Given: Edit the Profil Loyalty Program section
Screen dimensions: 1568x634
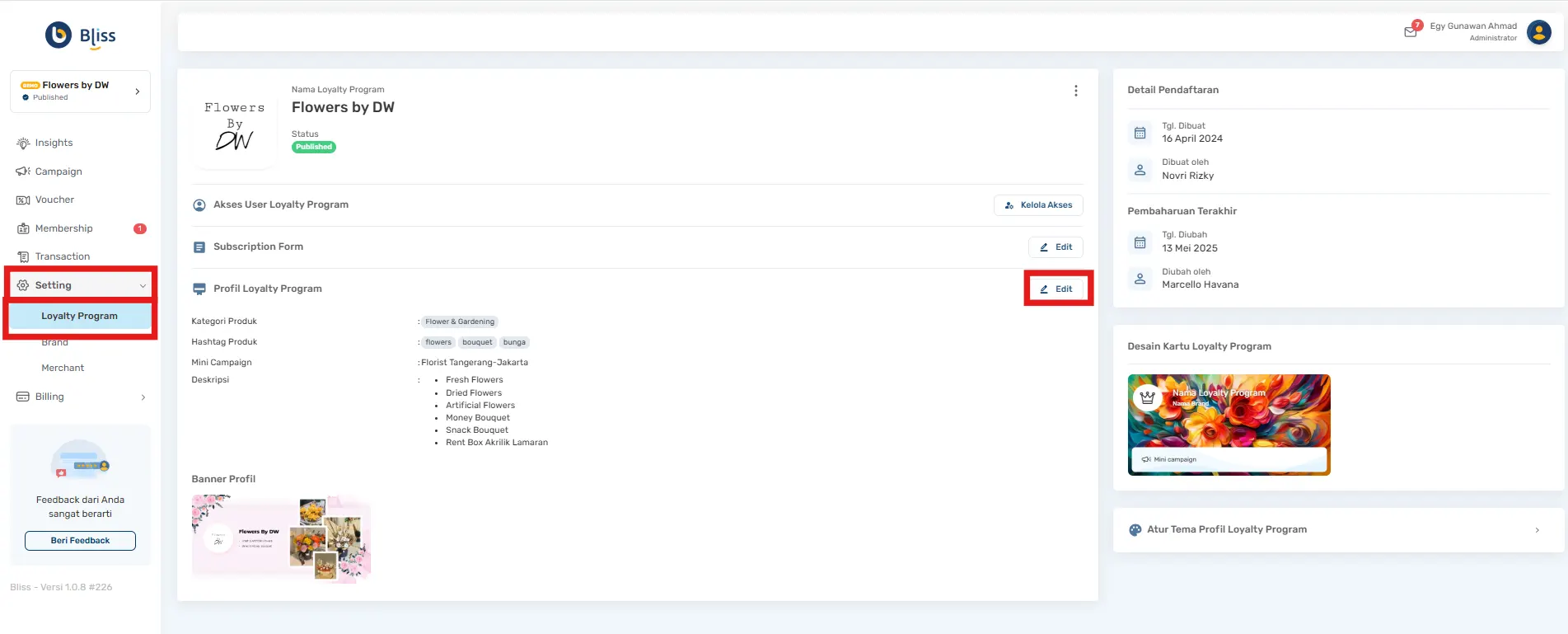Looking at the screenshot, I should click(1055, 289).
